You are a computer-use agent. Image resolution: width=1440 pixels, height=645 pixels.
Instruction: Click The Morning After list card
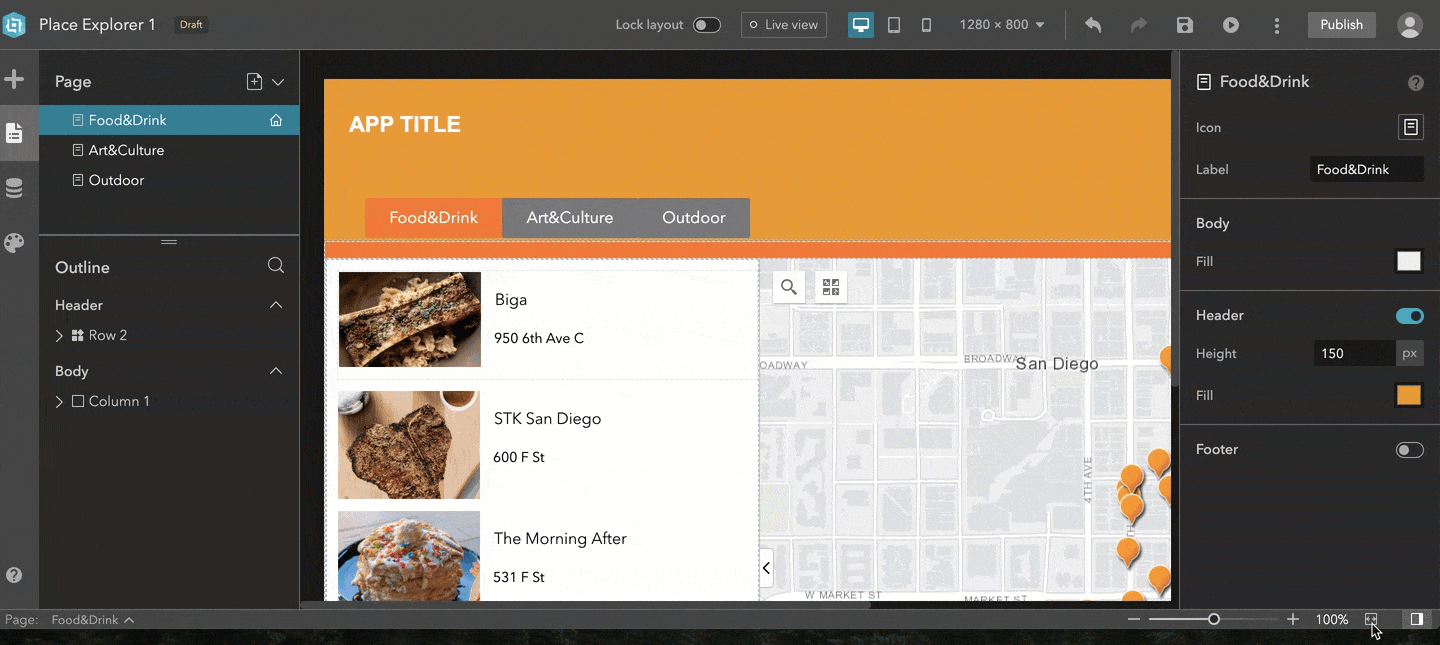point(547,556)
